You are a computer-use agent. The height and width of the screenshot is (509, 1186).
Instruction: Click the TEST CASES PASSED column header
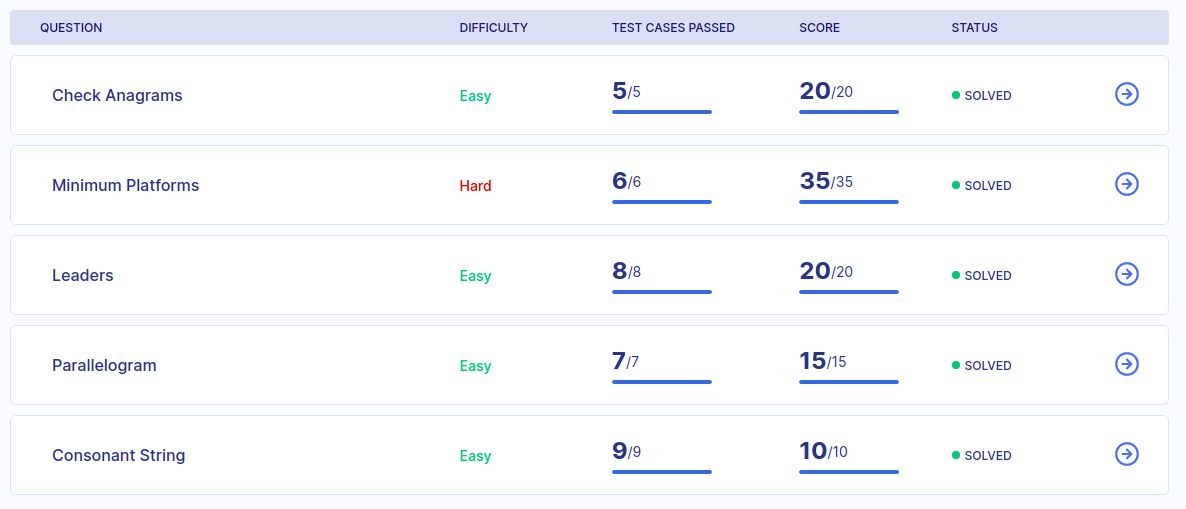coord(673,28)
